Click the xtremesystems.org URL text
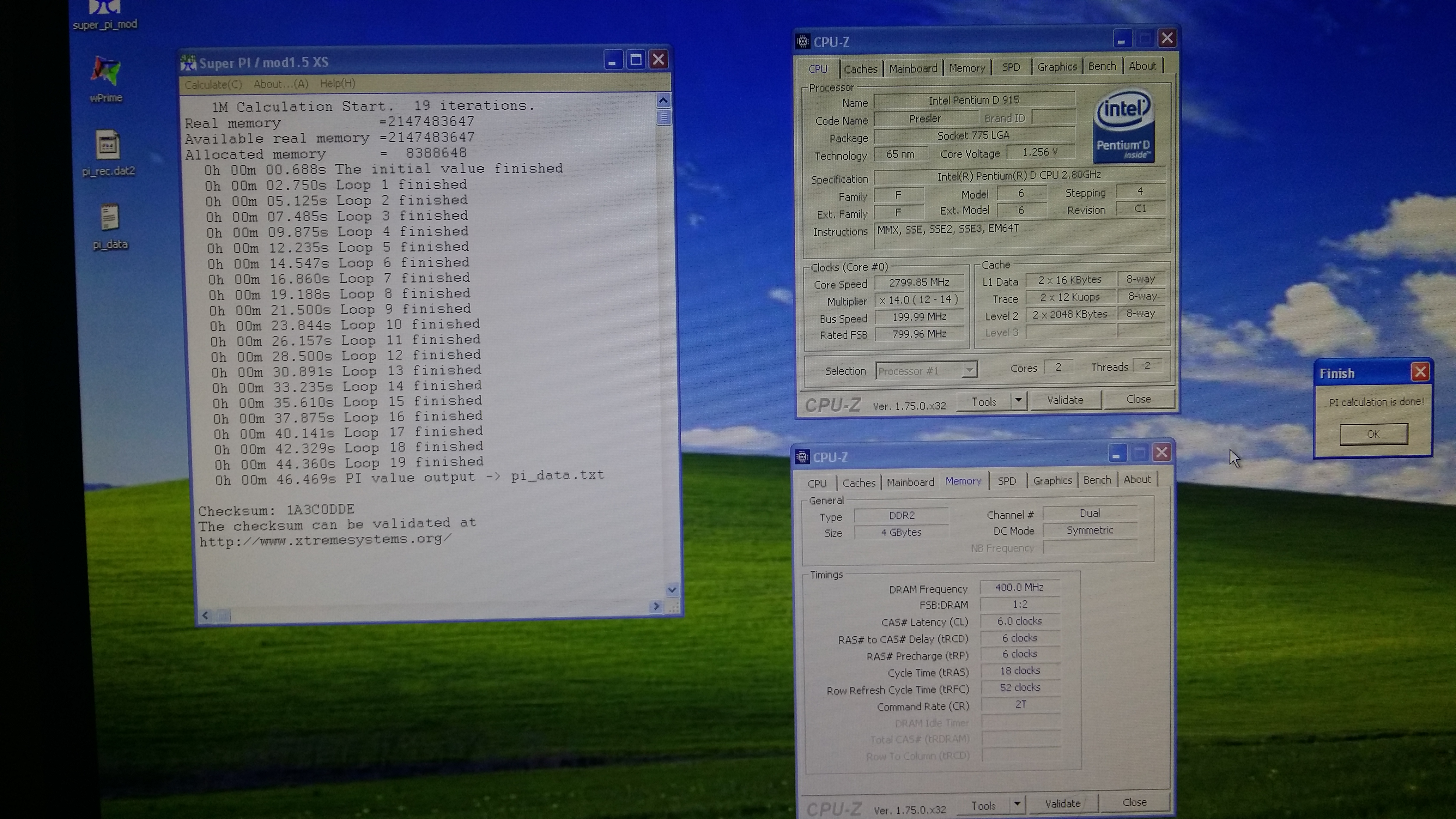1456x819 pixels. (x=326, y=540)
